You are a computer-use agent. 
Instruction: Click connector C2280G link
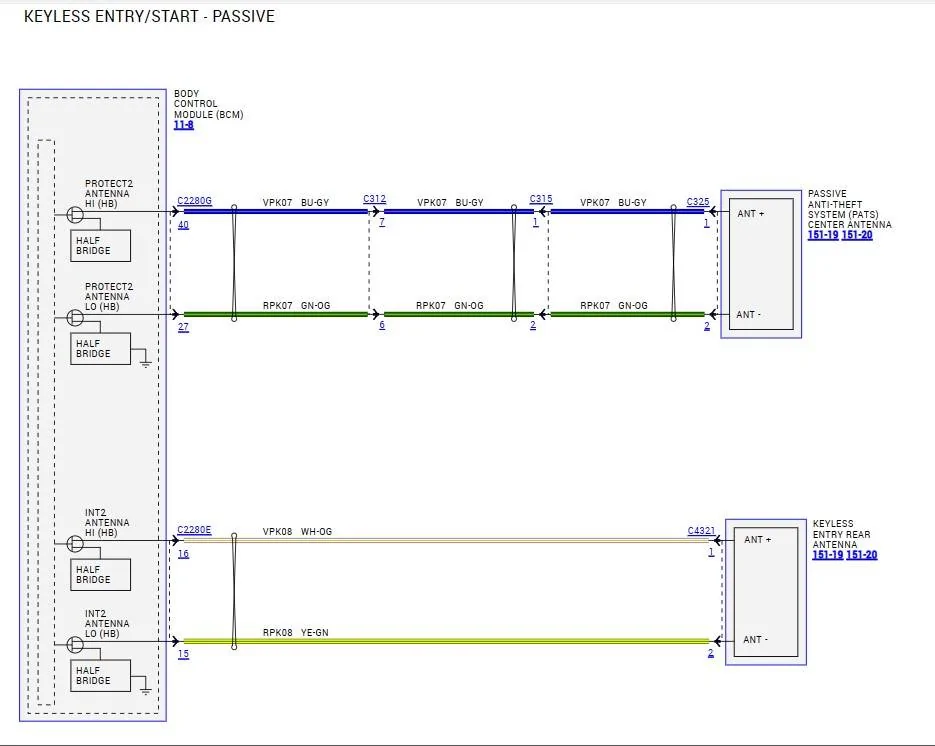click(x=194, y=201)
